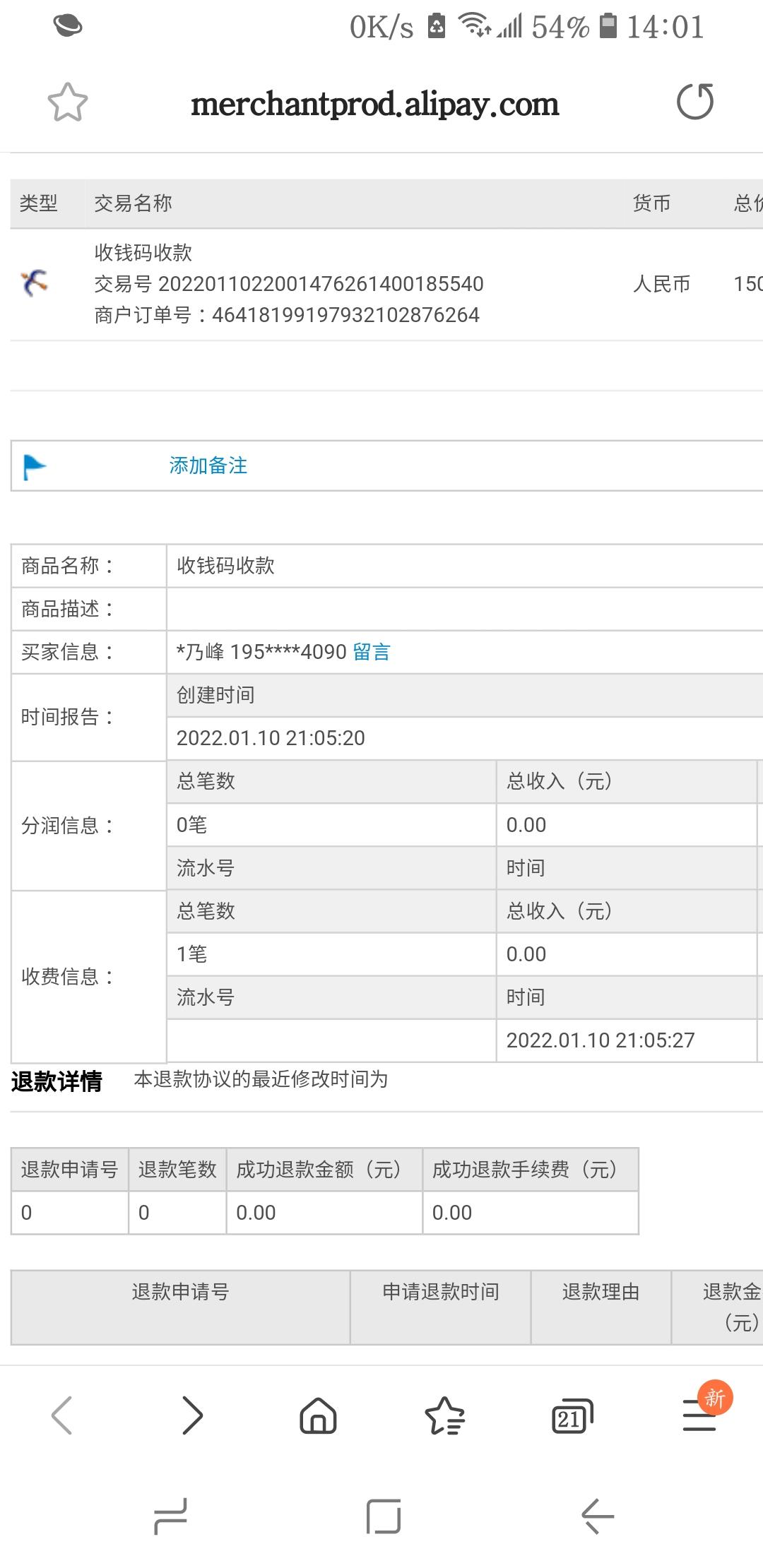The width and height of the screenshot is (763, 1568).
Task: Click fee time 2022.01.10 21:05:27
Action: coord(601,1040)
